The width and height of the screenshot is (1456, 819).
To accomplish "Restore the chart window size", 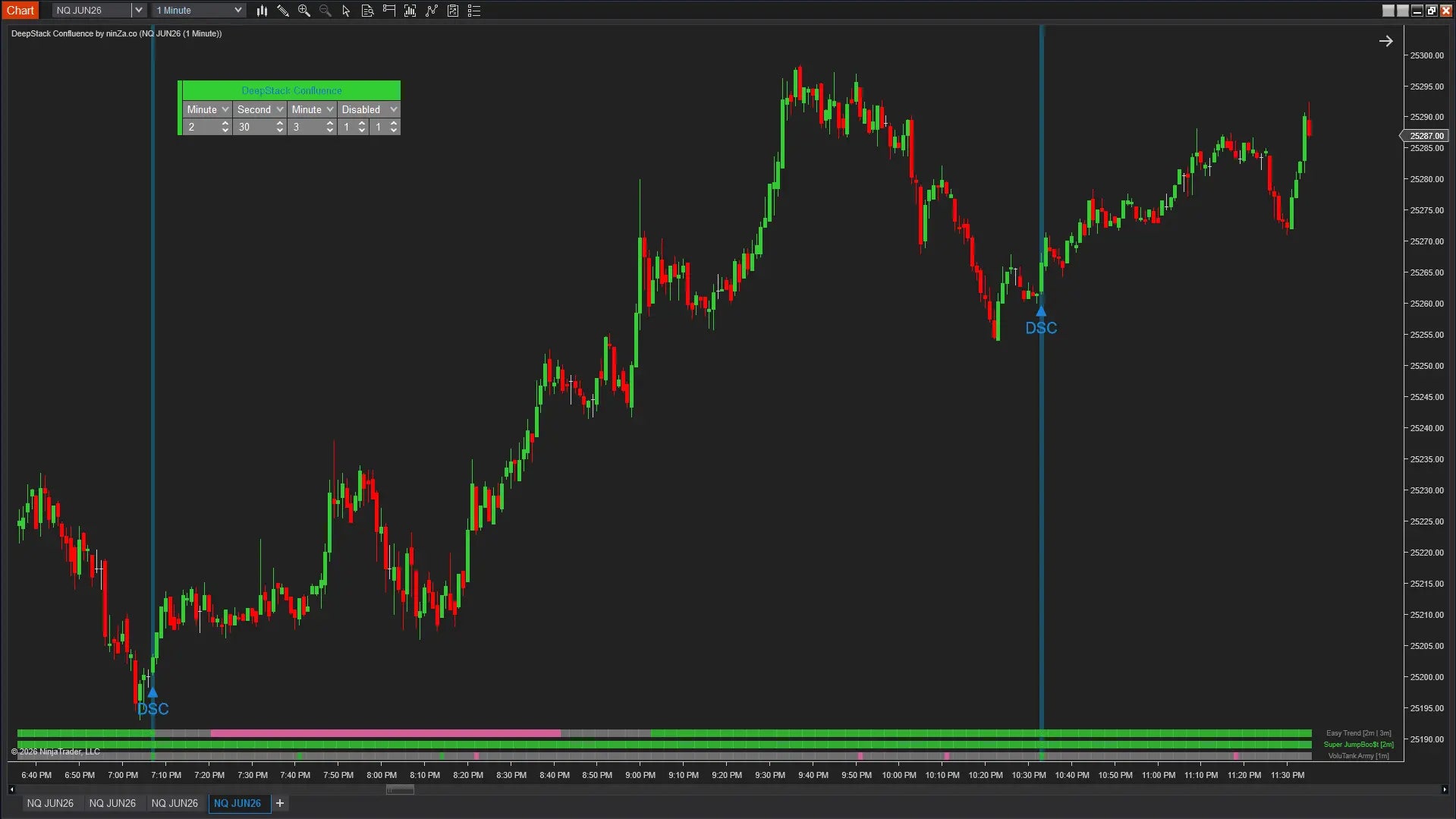I will tap(1432, 11).
